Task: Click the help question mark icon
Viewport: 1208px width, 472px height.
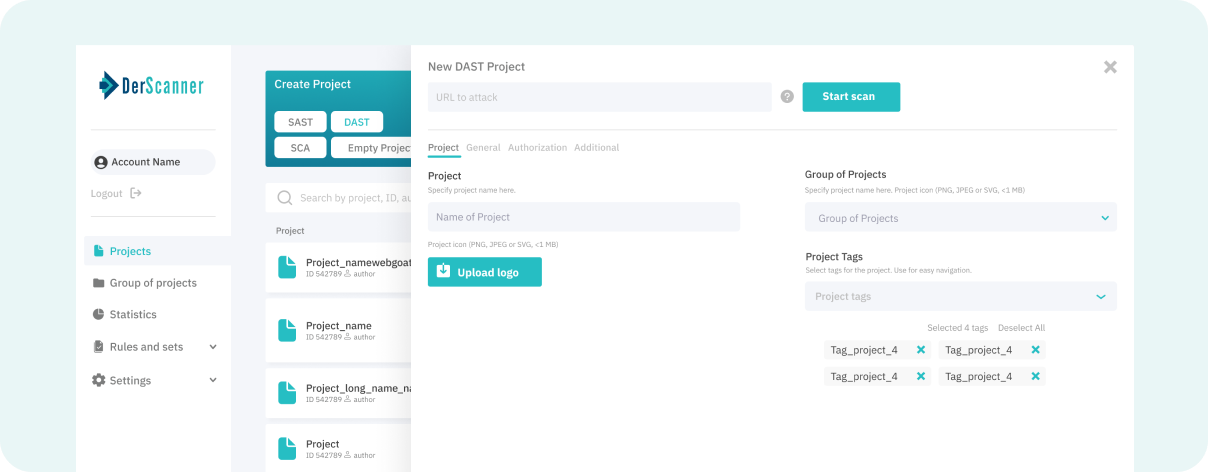Action: pos(787,97)
